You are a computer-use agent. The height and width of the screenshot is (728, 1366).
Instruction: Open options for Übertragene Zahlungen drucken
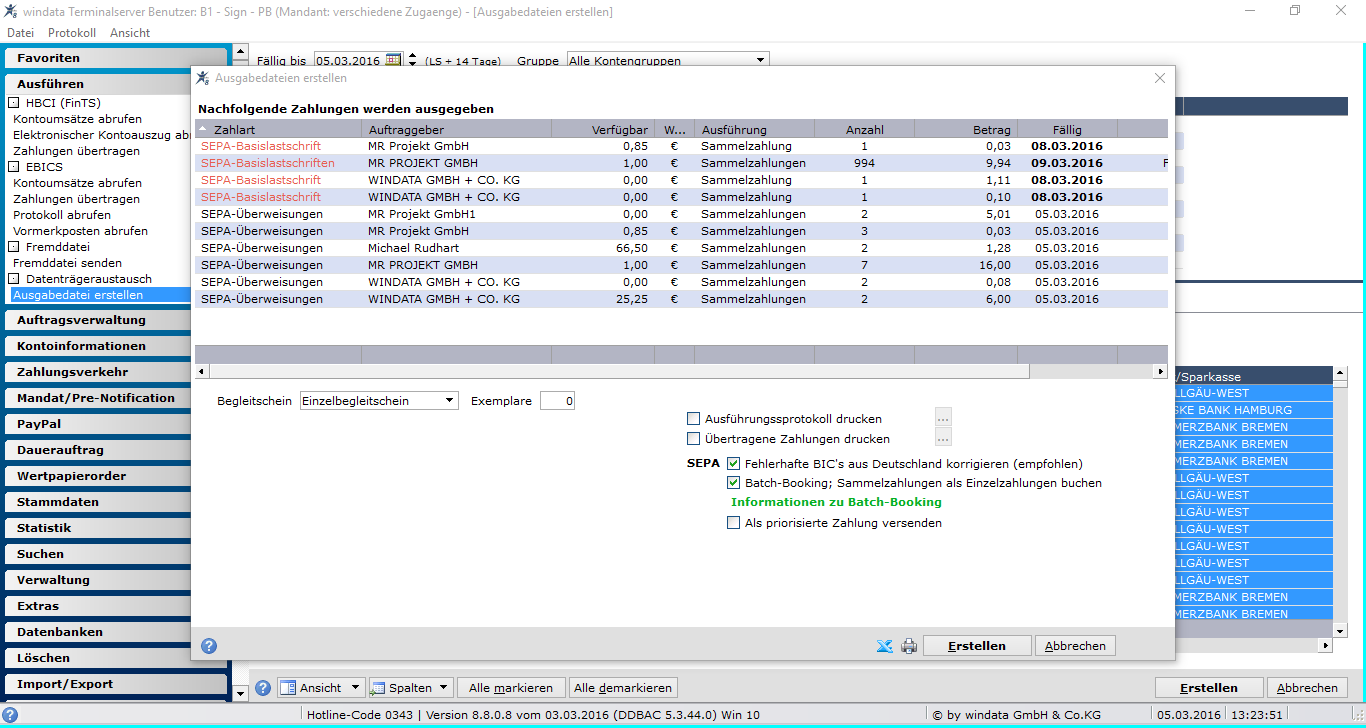point(943,437)
